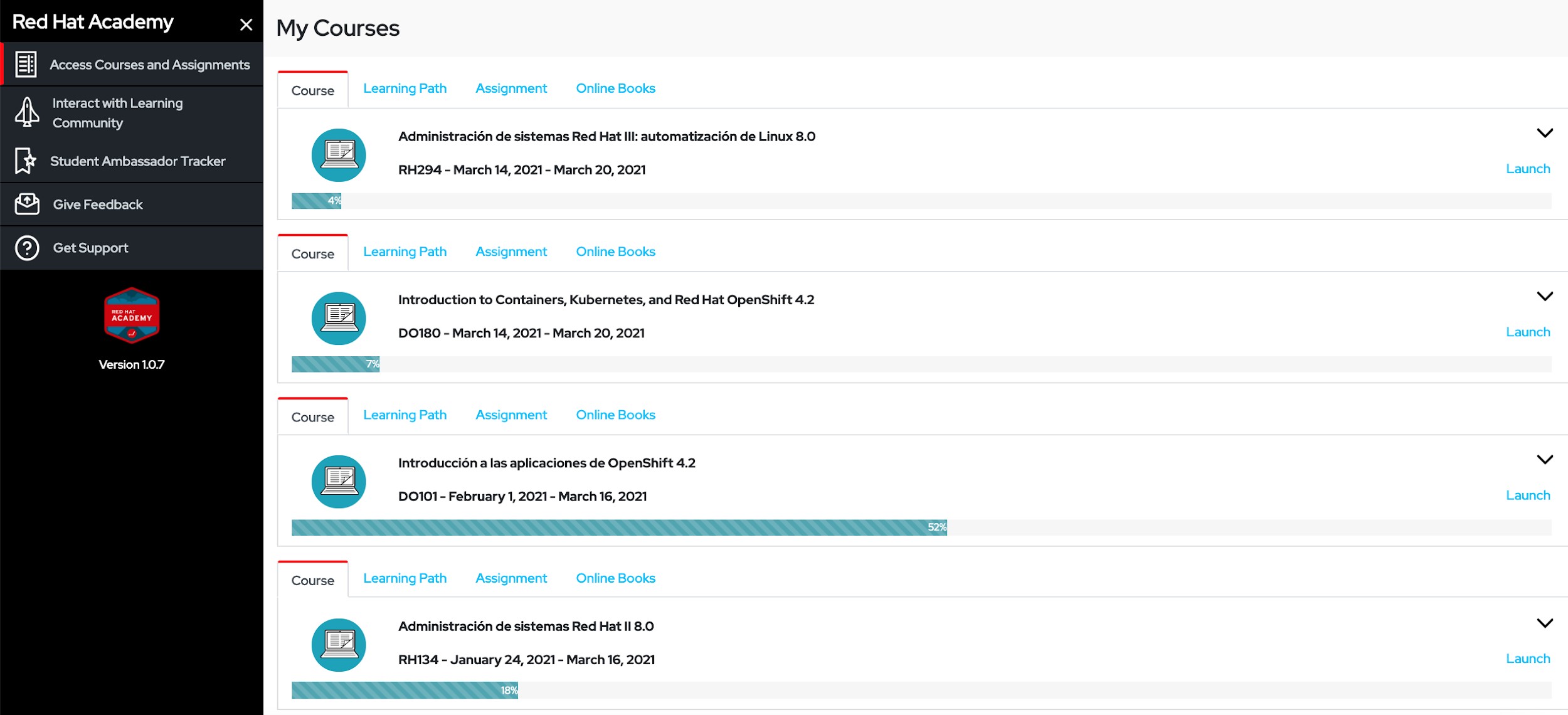The height and width of the screenshot is (715, 1568).
Task: Expand the RH134 course details chevron
Action: pos(1545,623)
